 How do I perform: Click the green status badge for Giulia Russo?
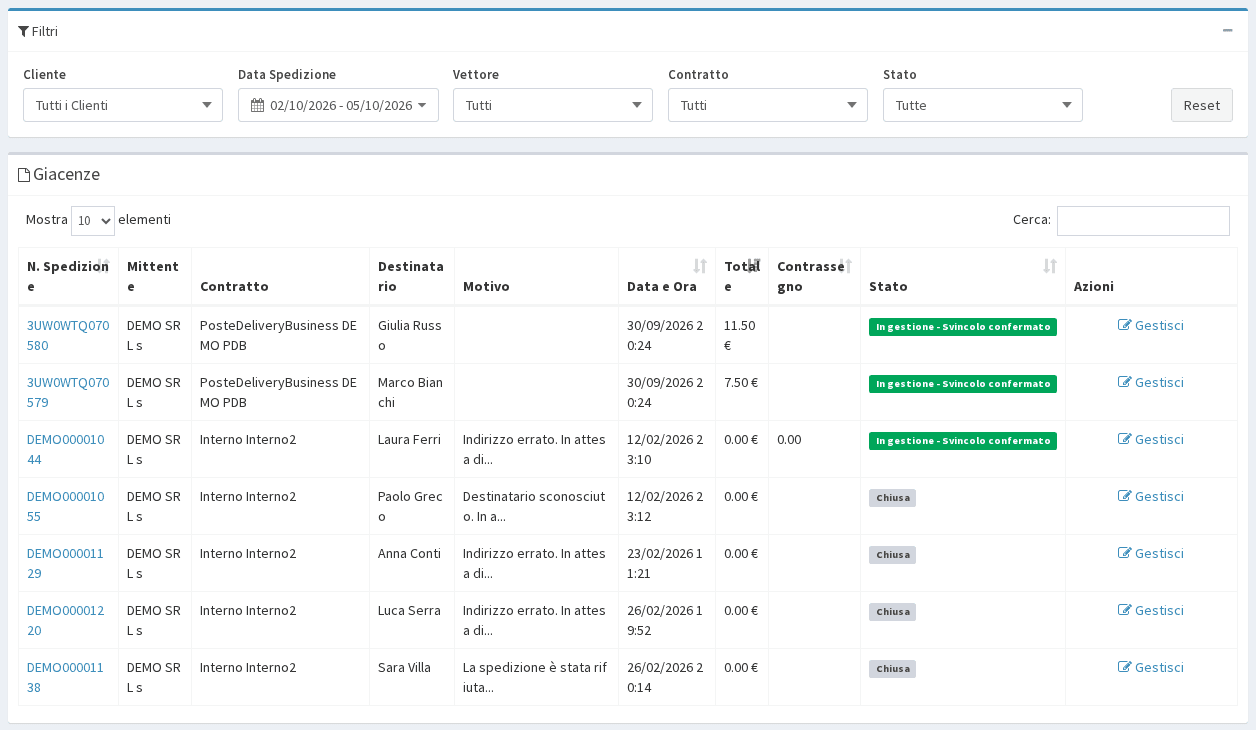963,327
